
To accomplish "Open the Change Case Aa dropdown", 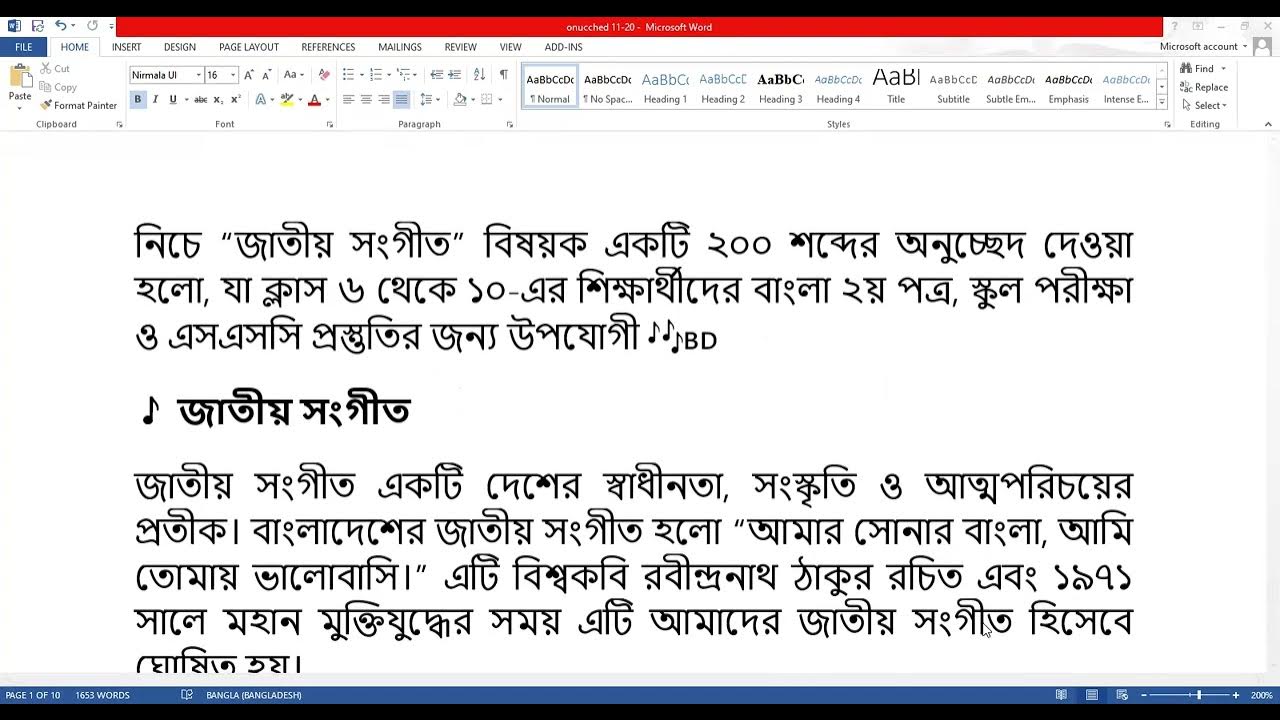I will click(293, 75).
